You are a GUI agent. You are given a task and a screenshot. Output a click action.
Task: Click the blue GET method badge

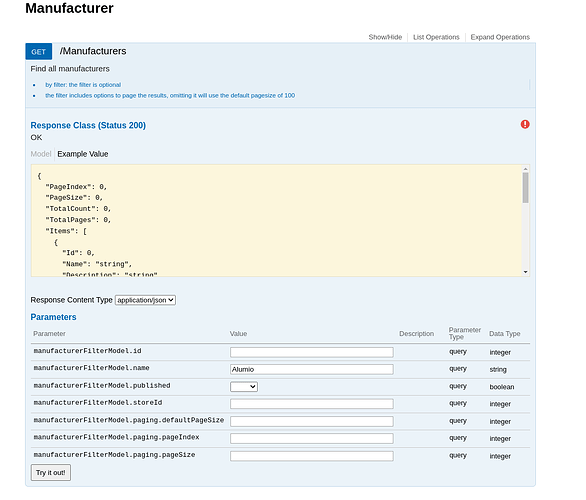pos(38,52)
